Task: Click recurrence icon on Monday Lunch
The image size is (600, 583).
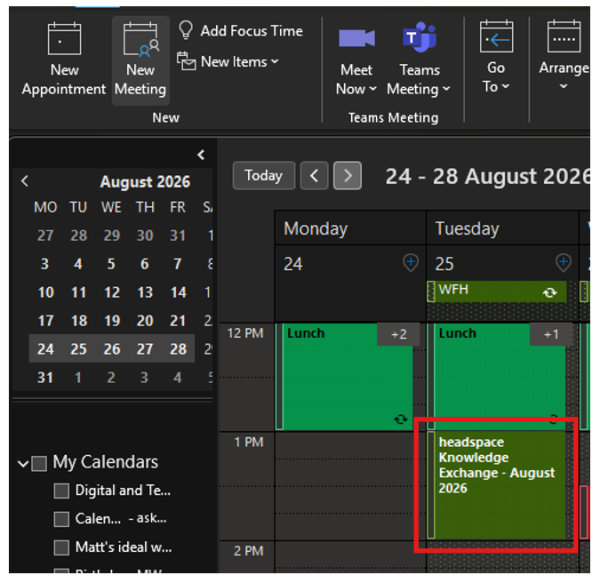Action: (401, 419)
